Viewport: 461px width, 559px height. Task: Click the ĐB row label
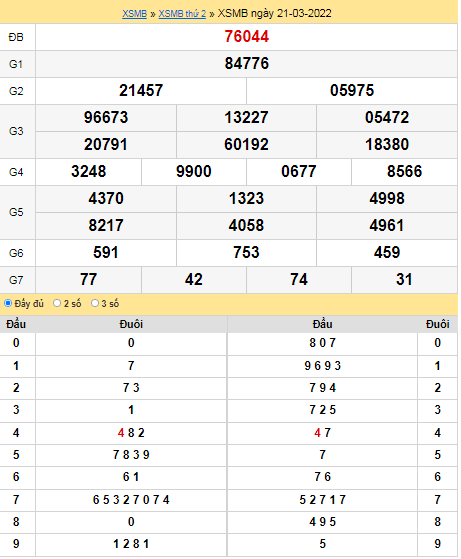pyautogui.click(x=16, y=37)
